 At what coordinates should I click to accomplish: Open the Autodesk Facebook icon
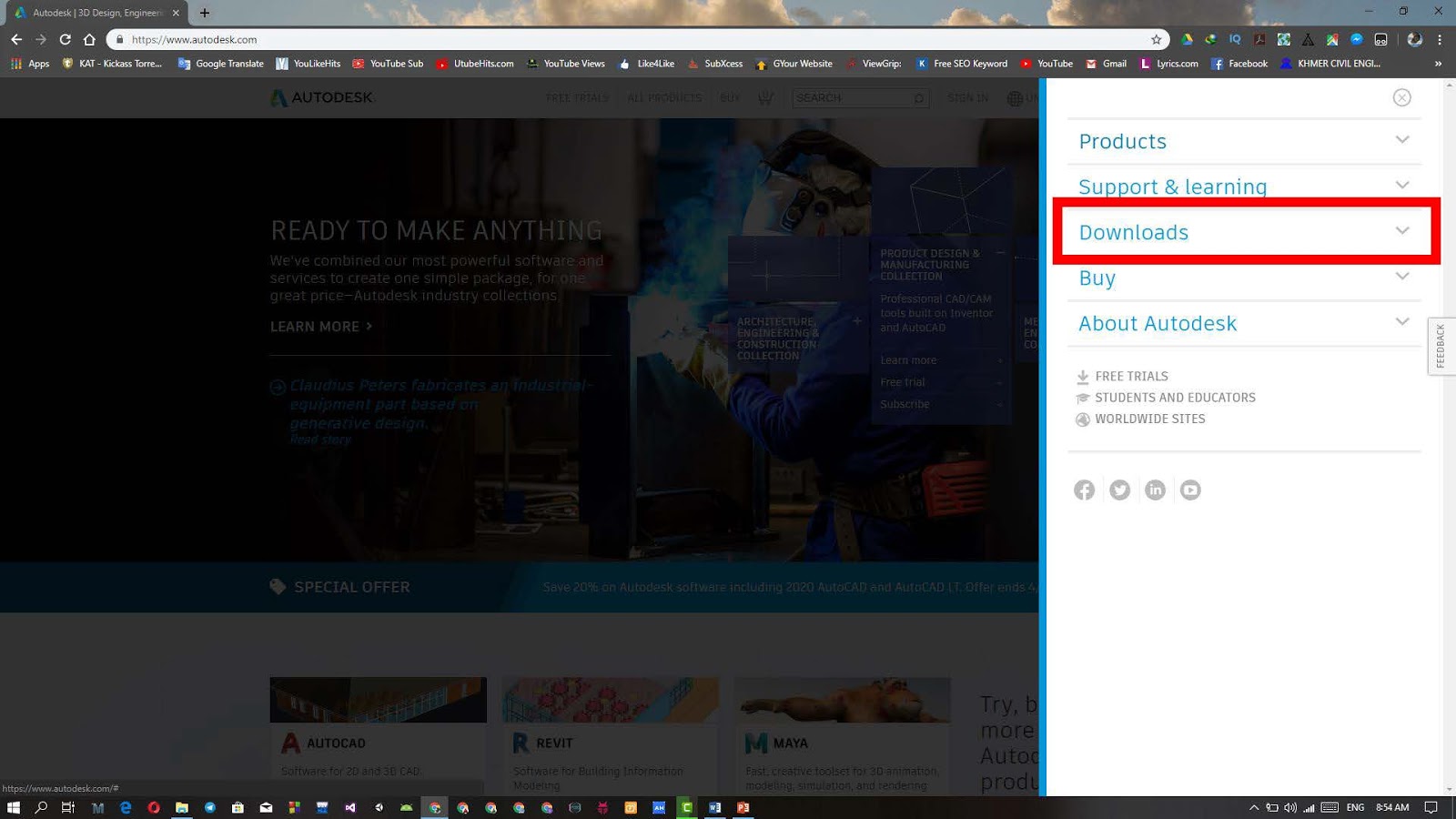1084,489
